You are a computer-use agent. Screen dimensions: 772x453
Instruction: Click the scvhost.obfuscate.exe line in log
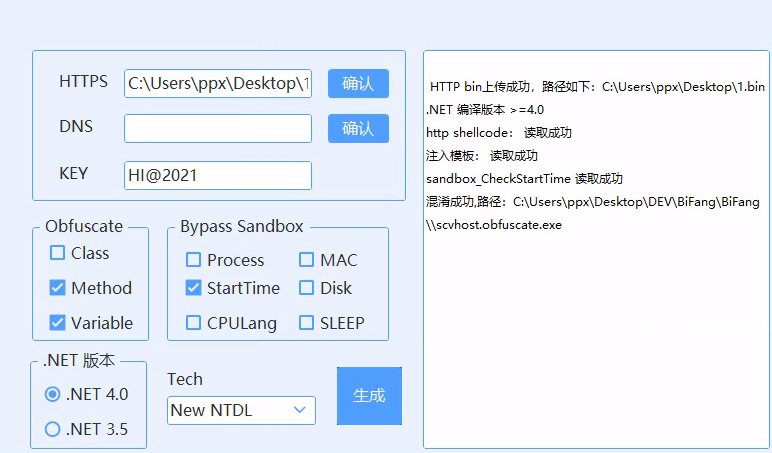[497, 225]
